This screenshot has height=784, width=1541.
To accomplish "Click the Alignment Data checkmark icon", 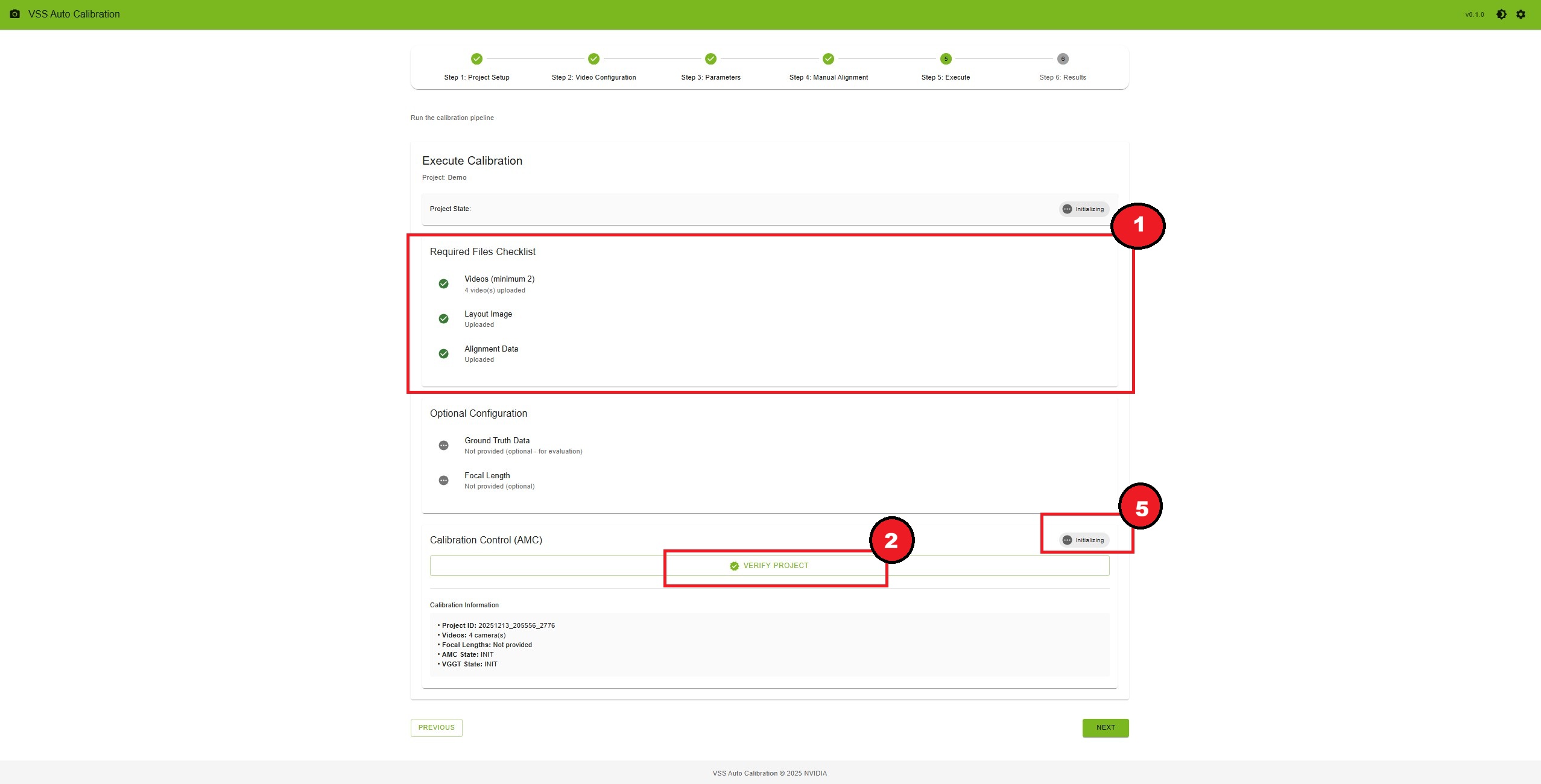I will pos(445,353).
